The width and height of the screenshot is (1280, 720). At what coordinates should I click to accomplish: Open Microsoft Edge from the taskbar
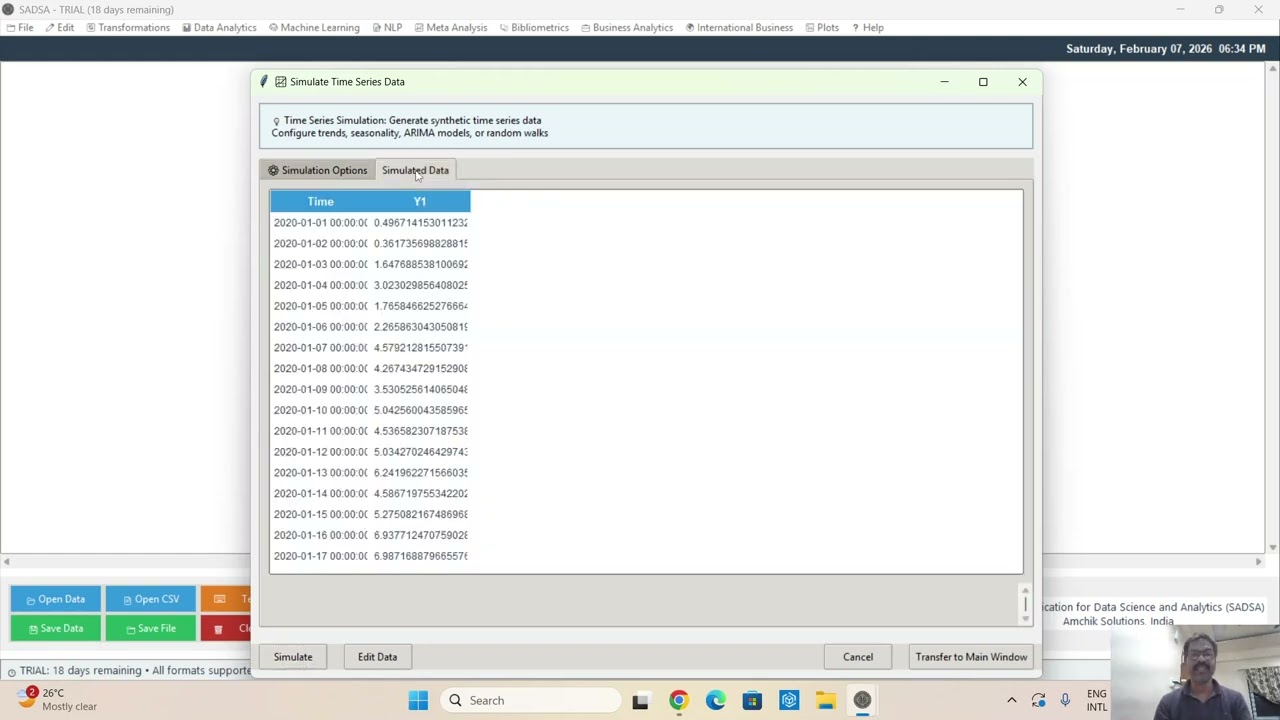(x=715, y=700)
